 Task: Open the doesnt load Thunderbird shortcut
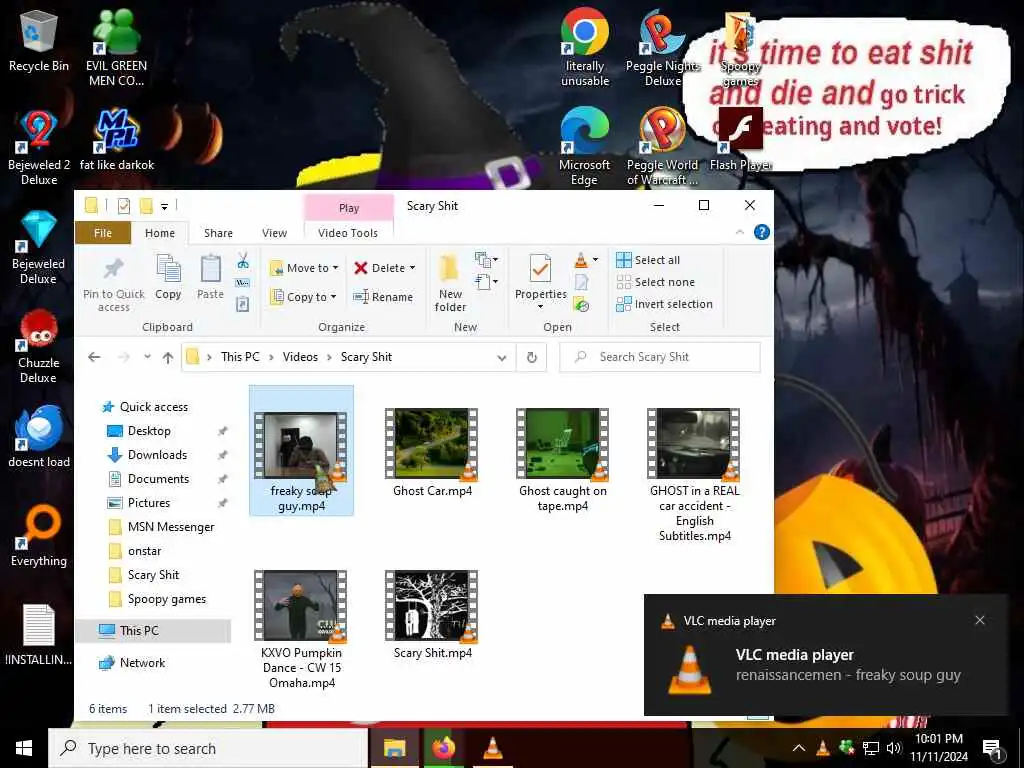(x=39, y=436)
